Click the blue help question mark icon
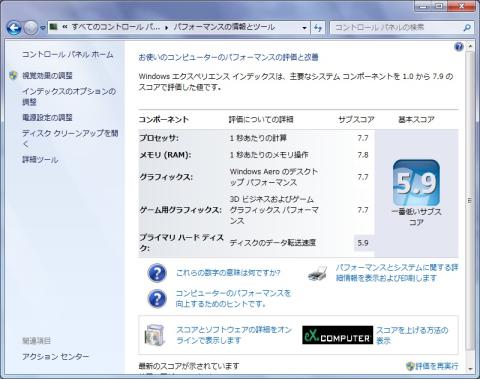Screen dimensions: 480x379 459,47
